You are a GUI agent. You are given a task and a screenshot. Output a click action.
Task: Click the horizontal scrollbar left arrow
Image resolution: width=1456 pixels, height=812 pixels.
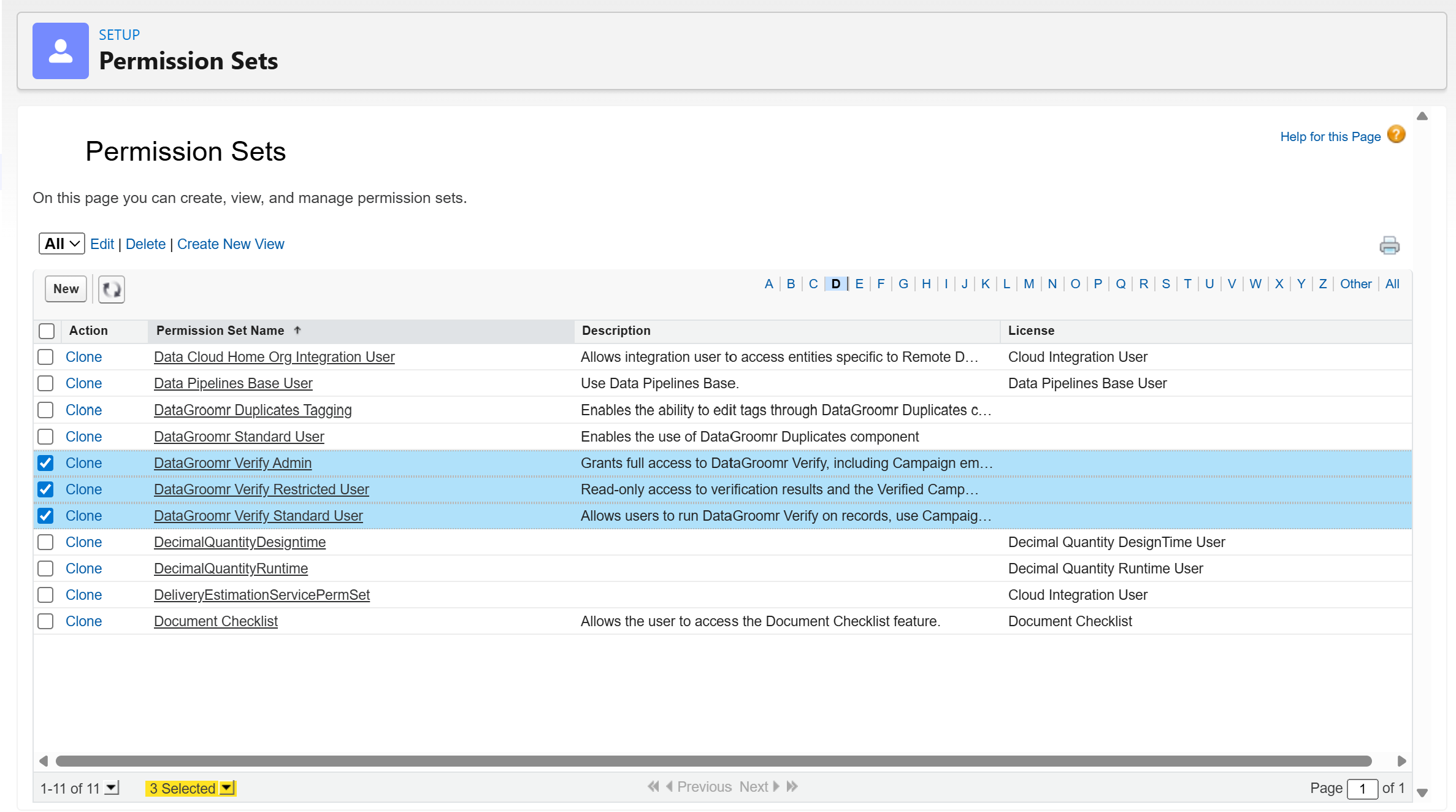43,761
